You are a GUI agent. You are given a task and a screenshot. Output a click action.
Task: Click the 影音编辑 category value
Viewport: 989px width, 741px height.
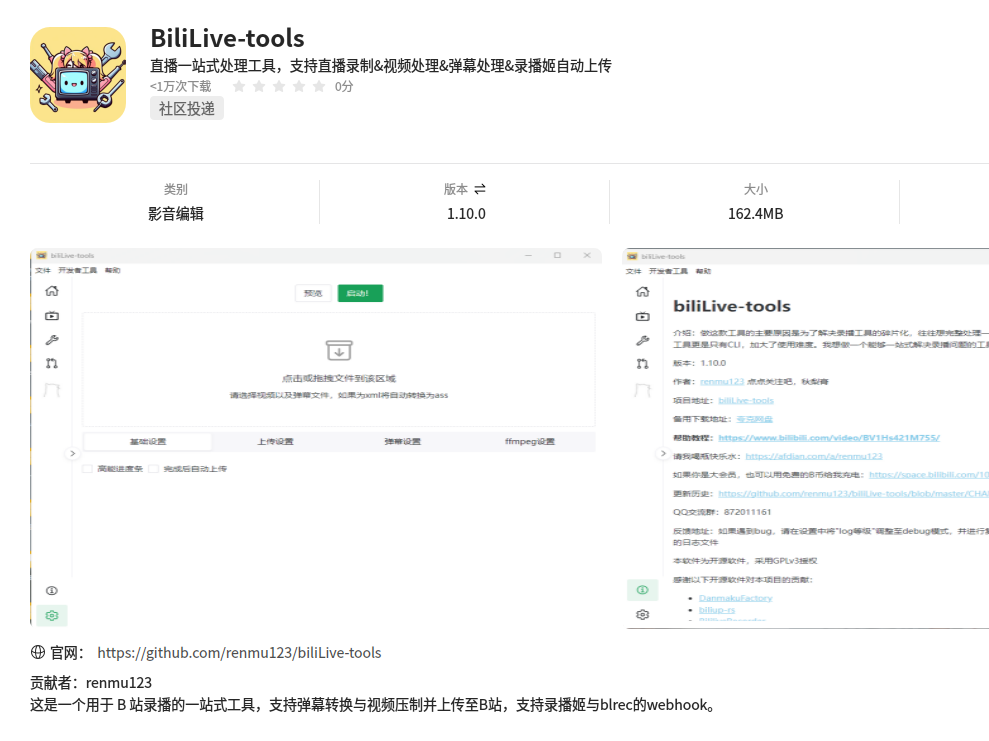[176, 214]
